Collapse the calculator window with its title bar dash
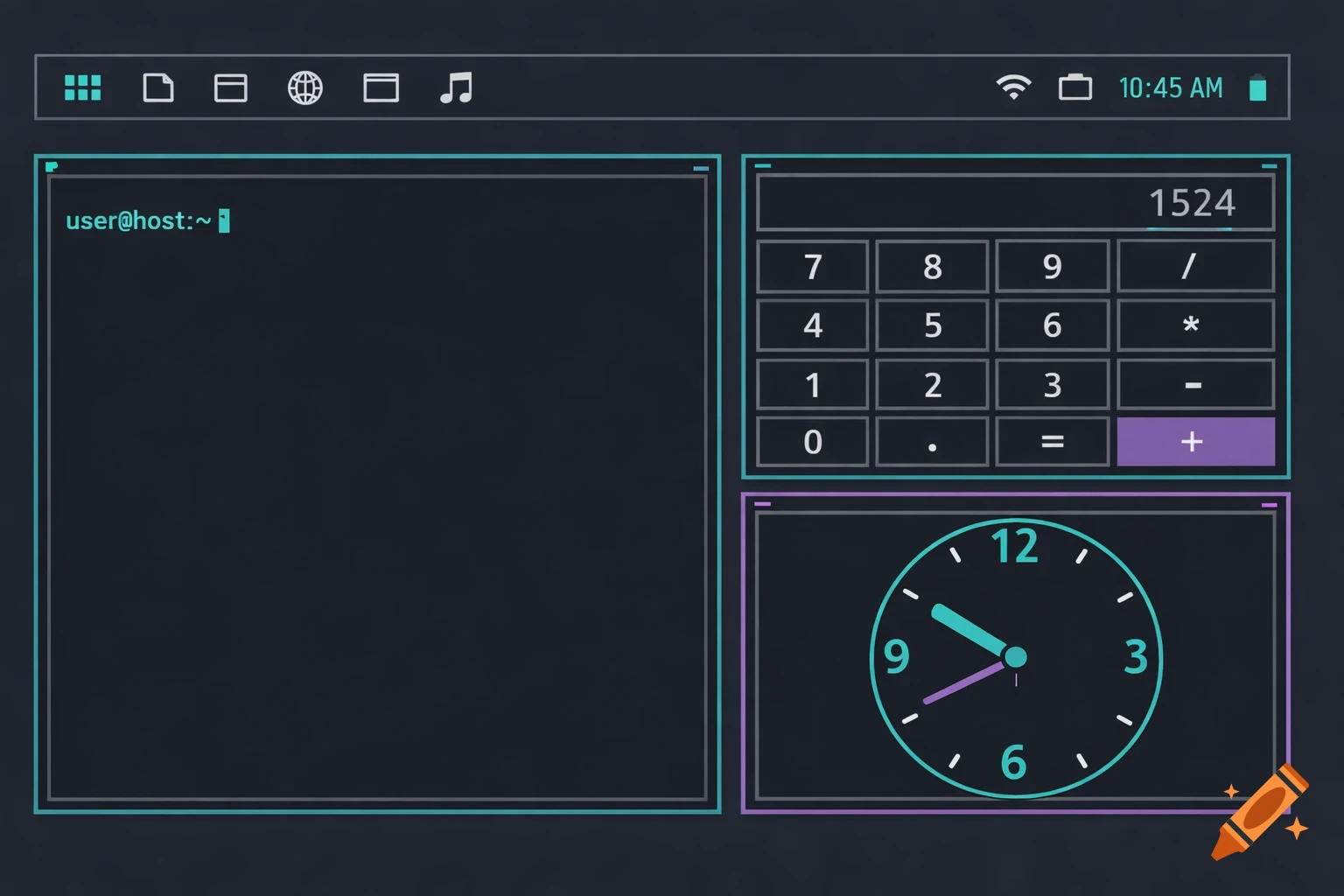The width and height of the screenshot is (1344, 896). coord(1268,165)
